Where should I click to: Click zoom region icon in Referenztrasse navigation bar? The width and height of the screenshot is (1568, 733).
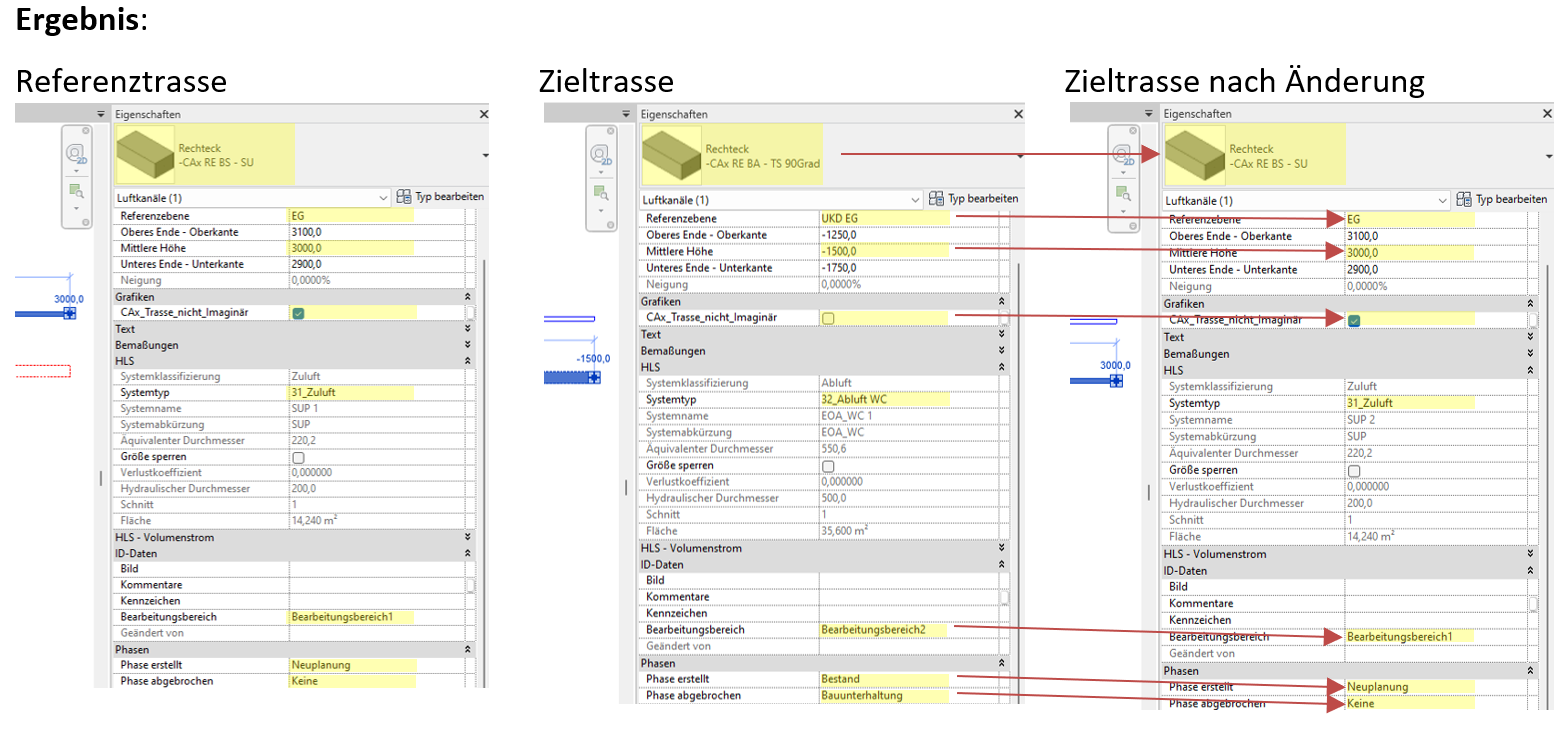75,191
